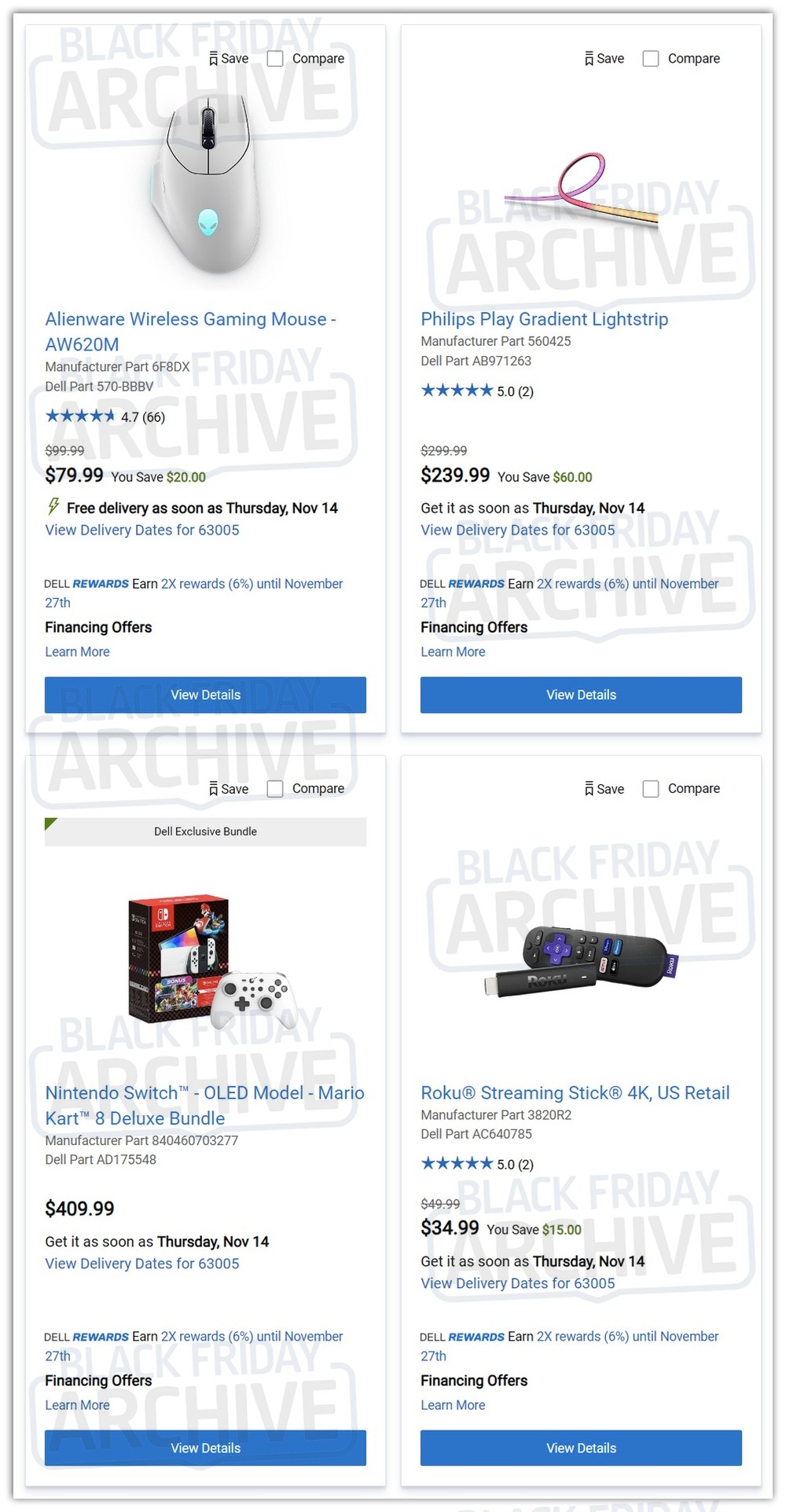
Task: Tick the Compare checkbox for Alienware mouse
Action: (x=275, y=59)
